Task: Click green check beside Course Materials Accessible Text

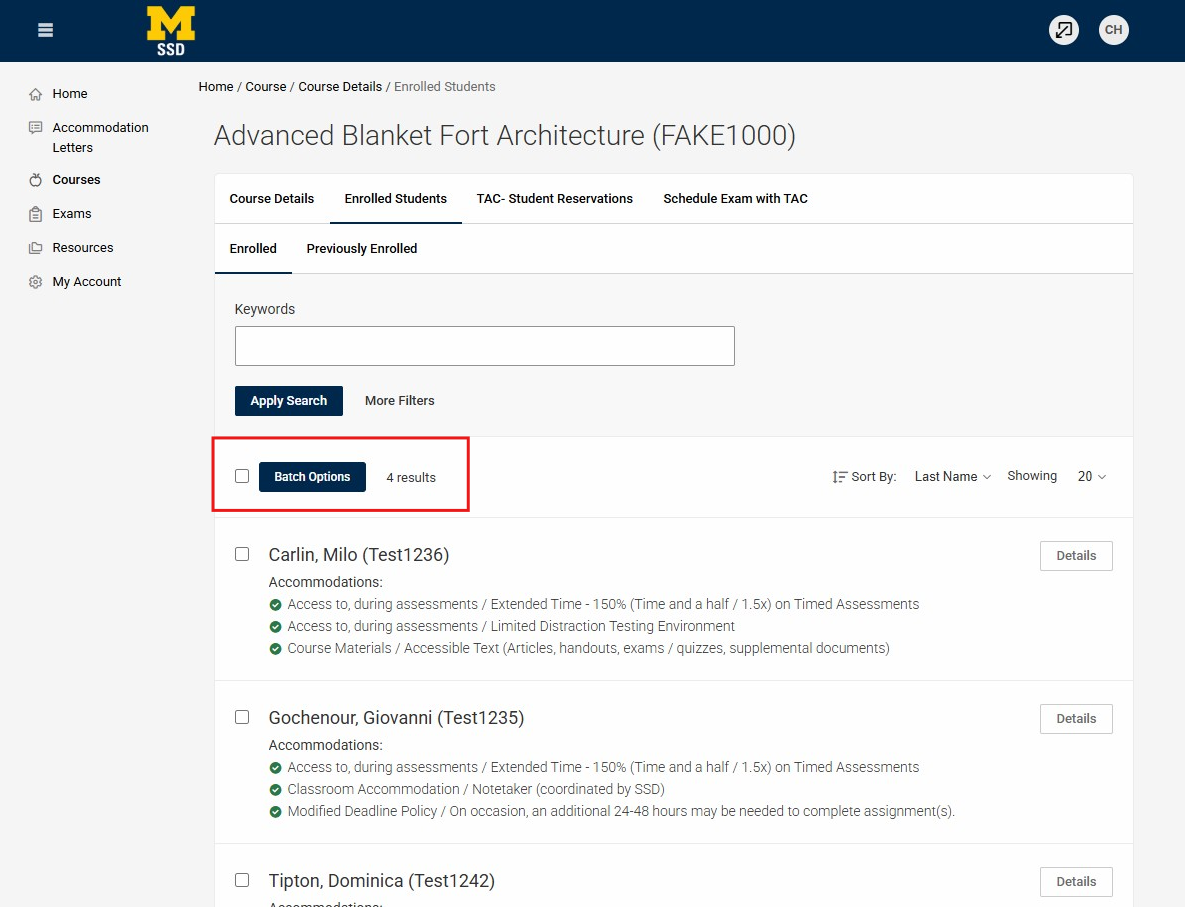Action: click(x=275, y=649)
